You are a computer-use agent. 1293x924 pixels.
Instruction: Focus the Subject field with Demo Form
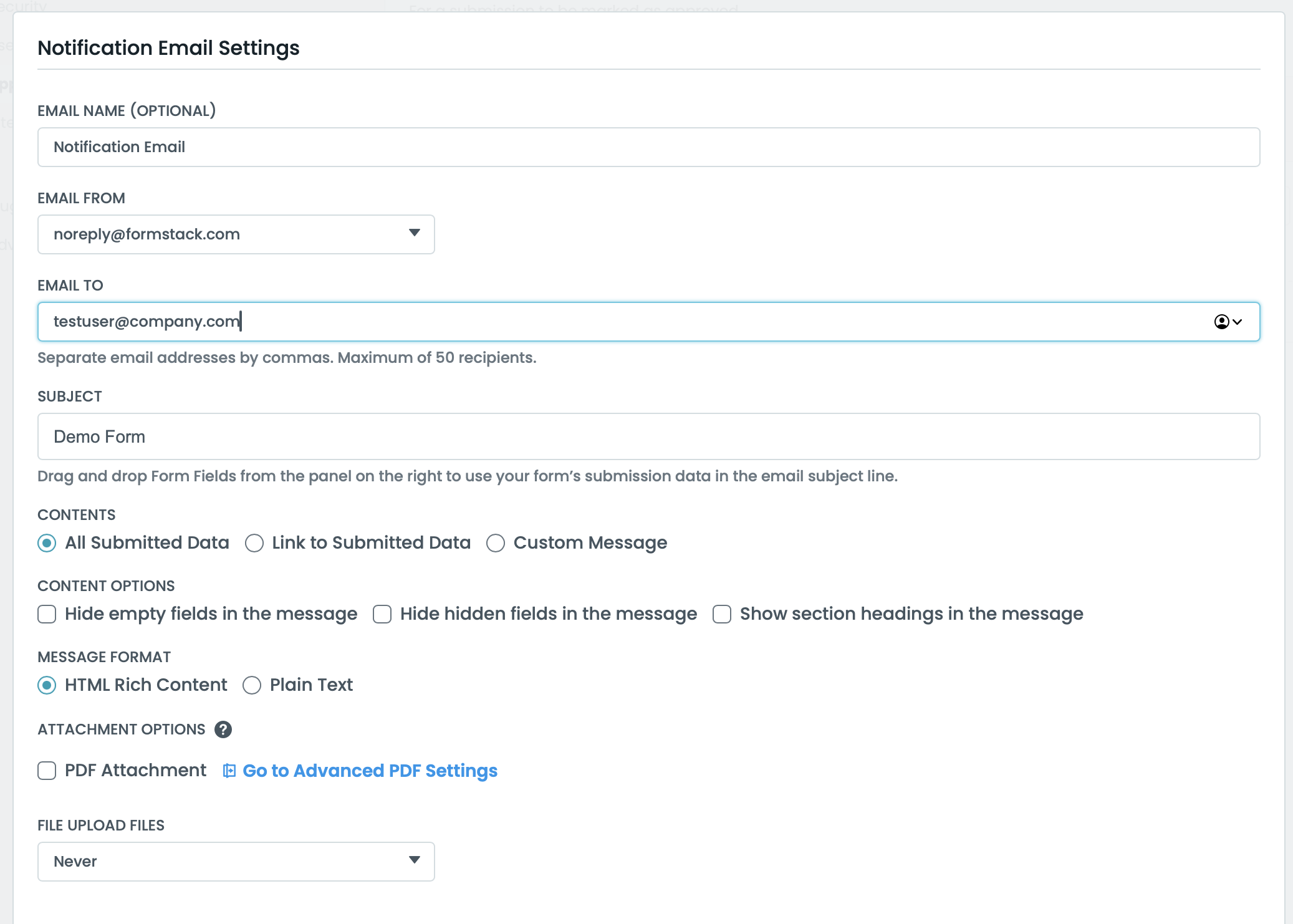648,436
